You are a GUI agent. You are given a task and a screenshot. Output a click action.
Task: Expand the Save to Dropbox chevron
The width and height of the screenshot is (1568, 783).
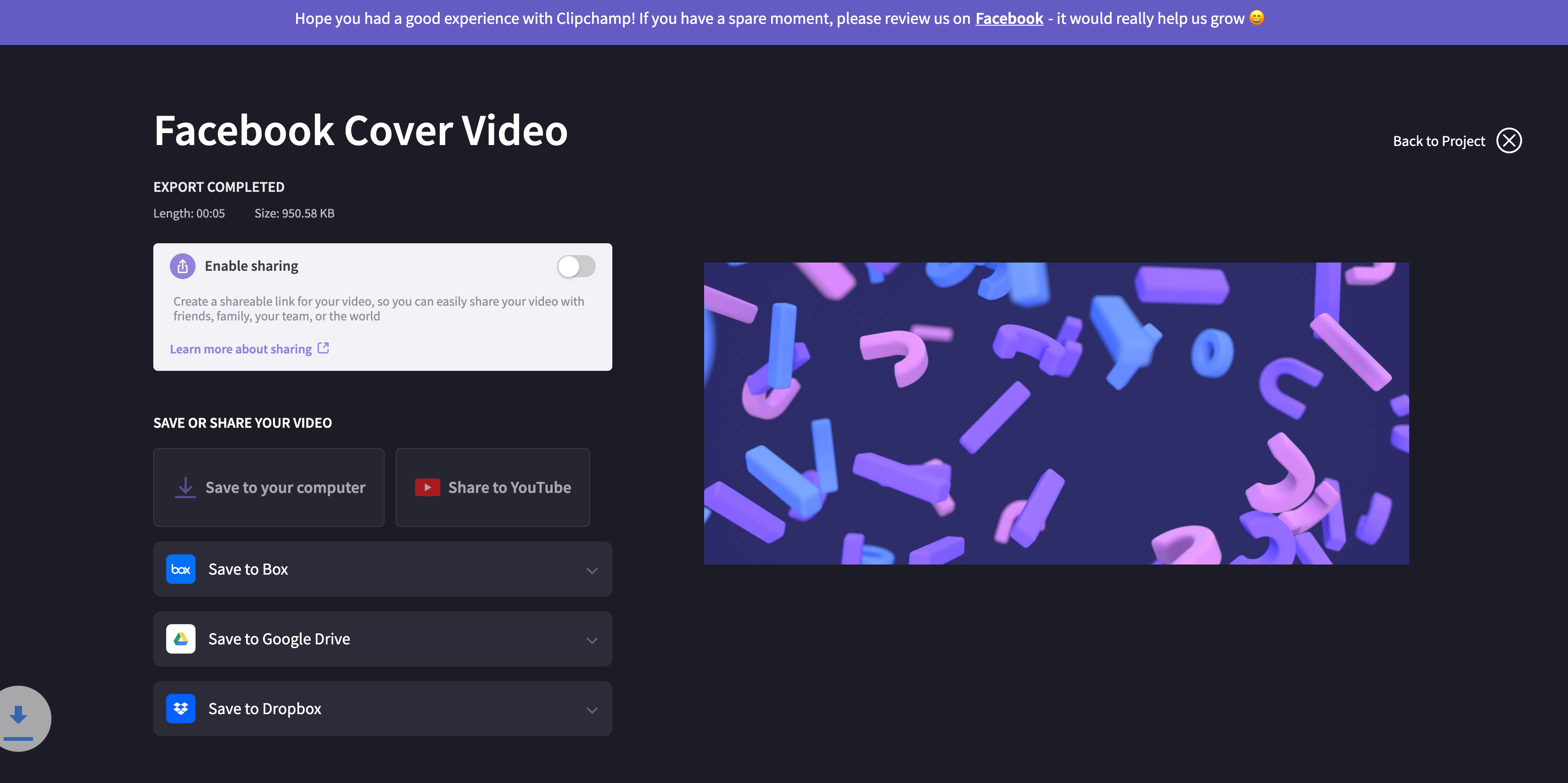coord(592,710)
